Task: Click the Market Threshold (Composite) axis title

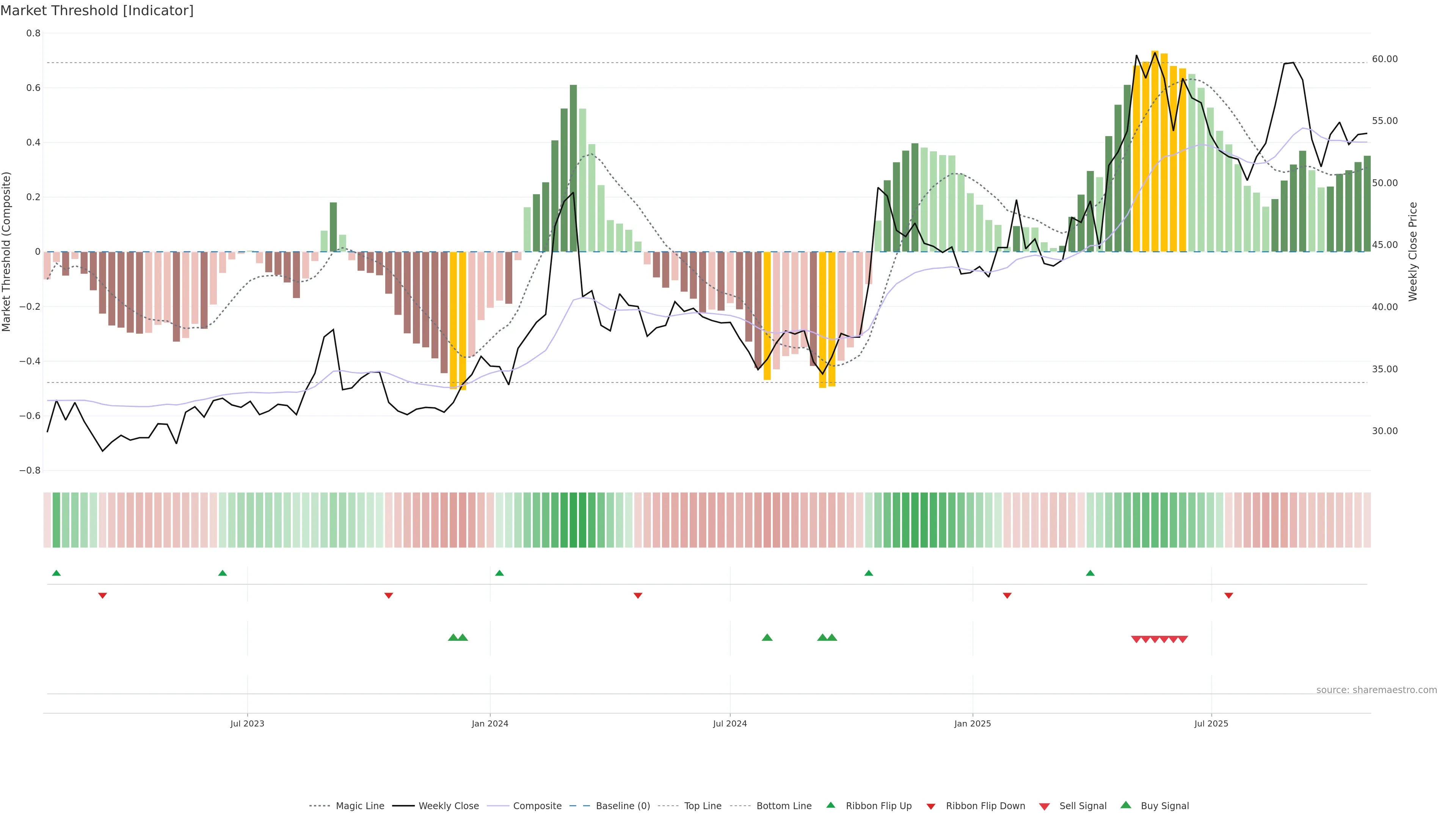Action: 7,251
